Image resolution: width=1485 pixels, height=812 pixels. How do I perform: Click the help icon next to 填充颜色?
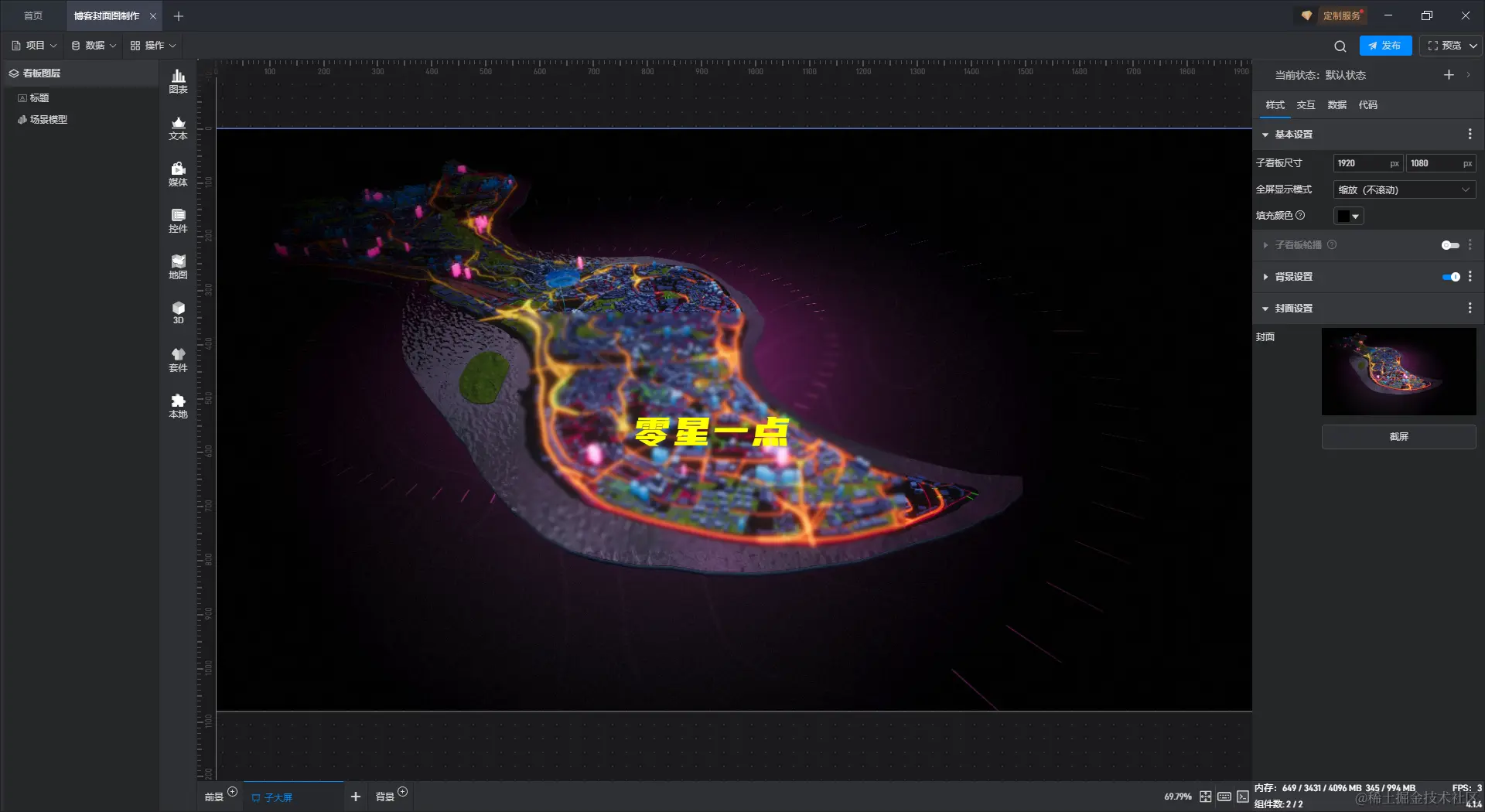1300,216
